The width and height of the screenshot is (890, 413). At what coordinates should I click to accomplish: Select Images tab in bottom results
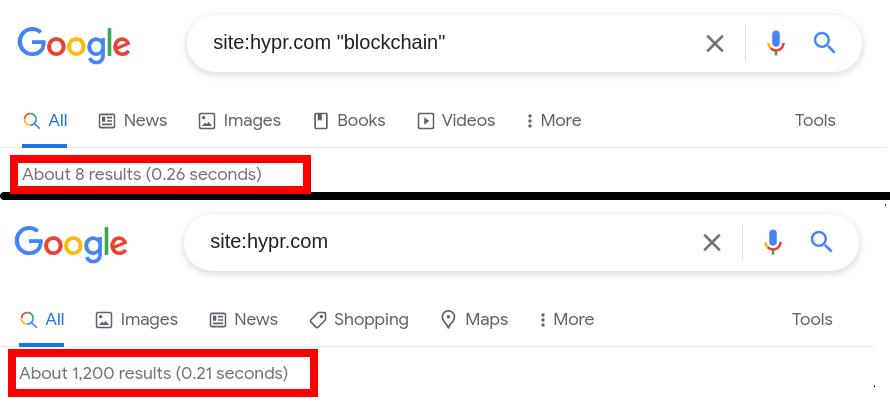136,320
